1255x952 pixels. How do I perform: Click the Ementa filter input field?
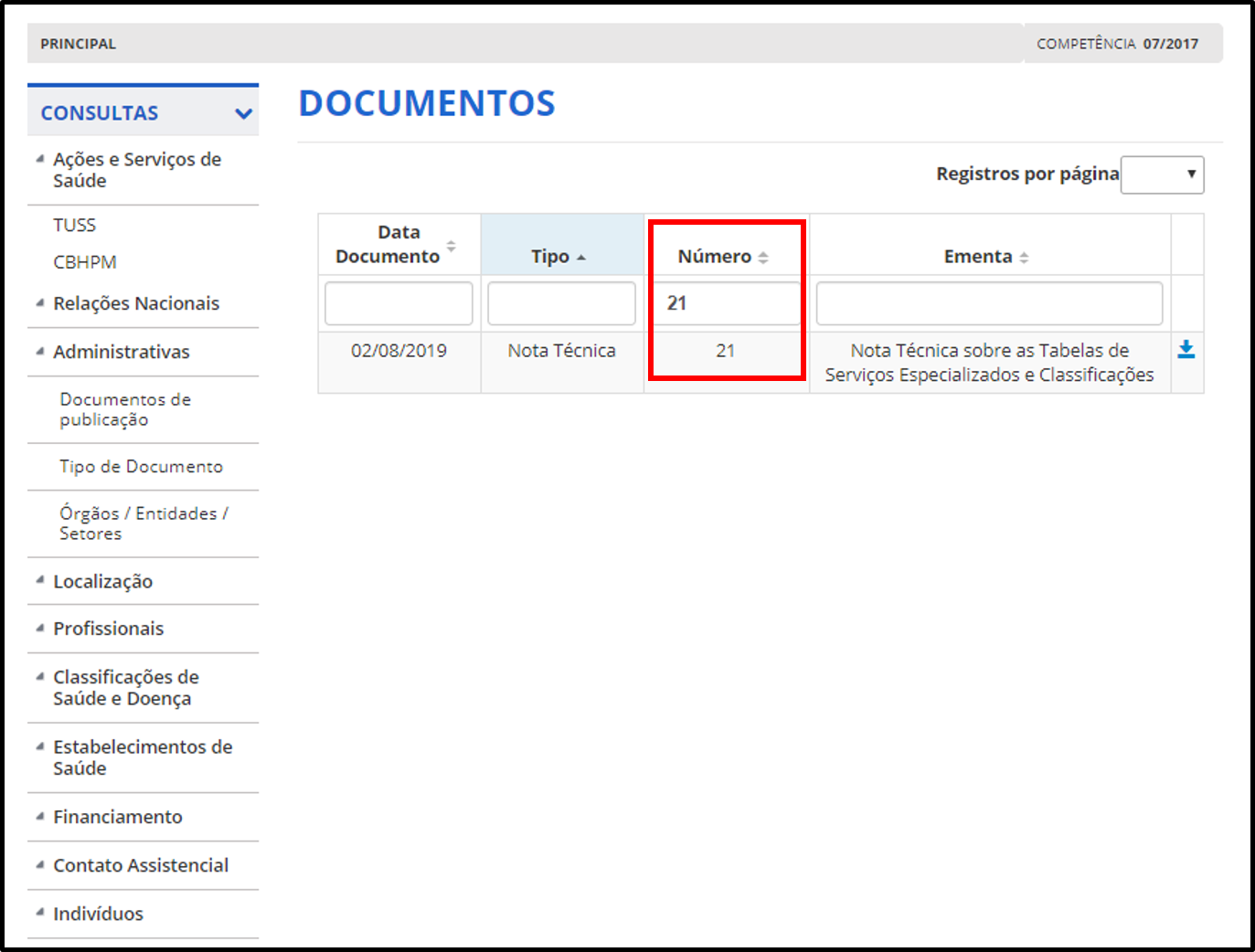click(x=989, y=303)
